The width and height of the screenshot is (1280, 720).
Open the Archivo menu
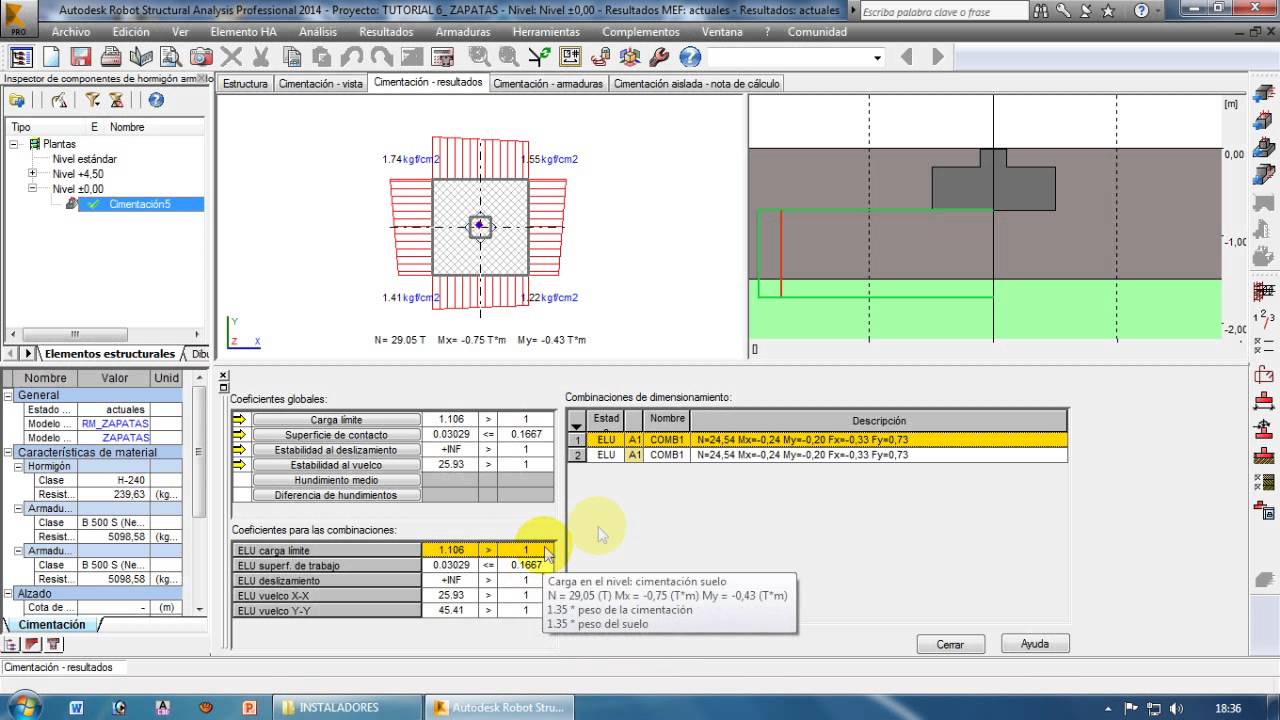[x=71, y=32]
